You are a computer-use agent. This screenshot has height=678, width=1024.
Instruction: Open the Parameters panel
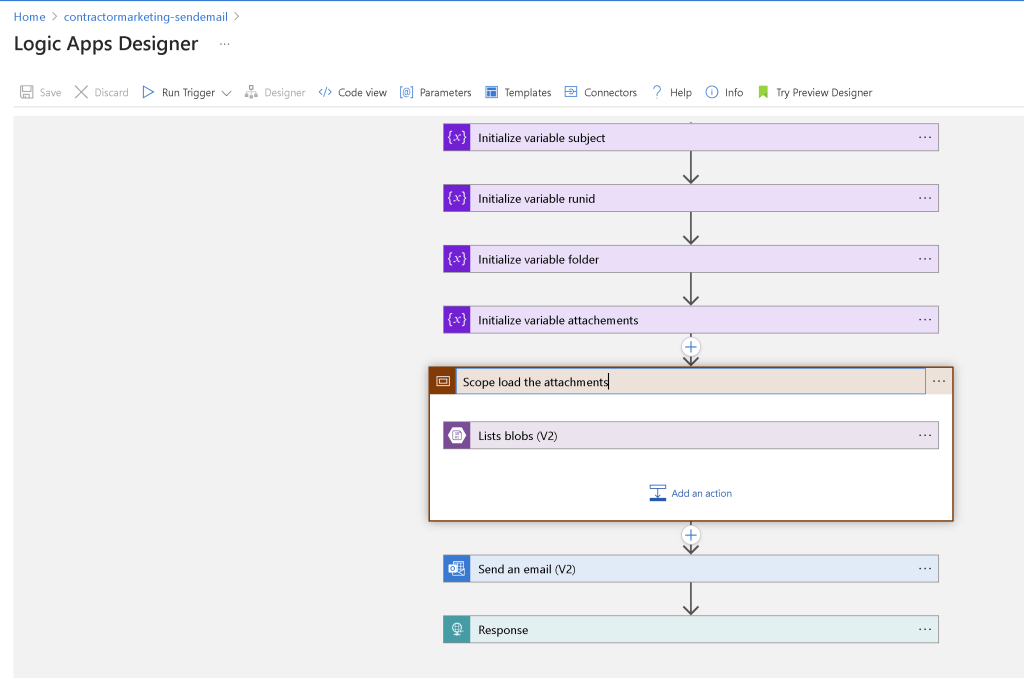pyautogui.click(x=436, y=92)
